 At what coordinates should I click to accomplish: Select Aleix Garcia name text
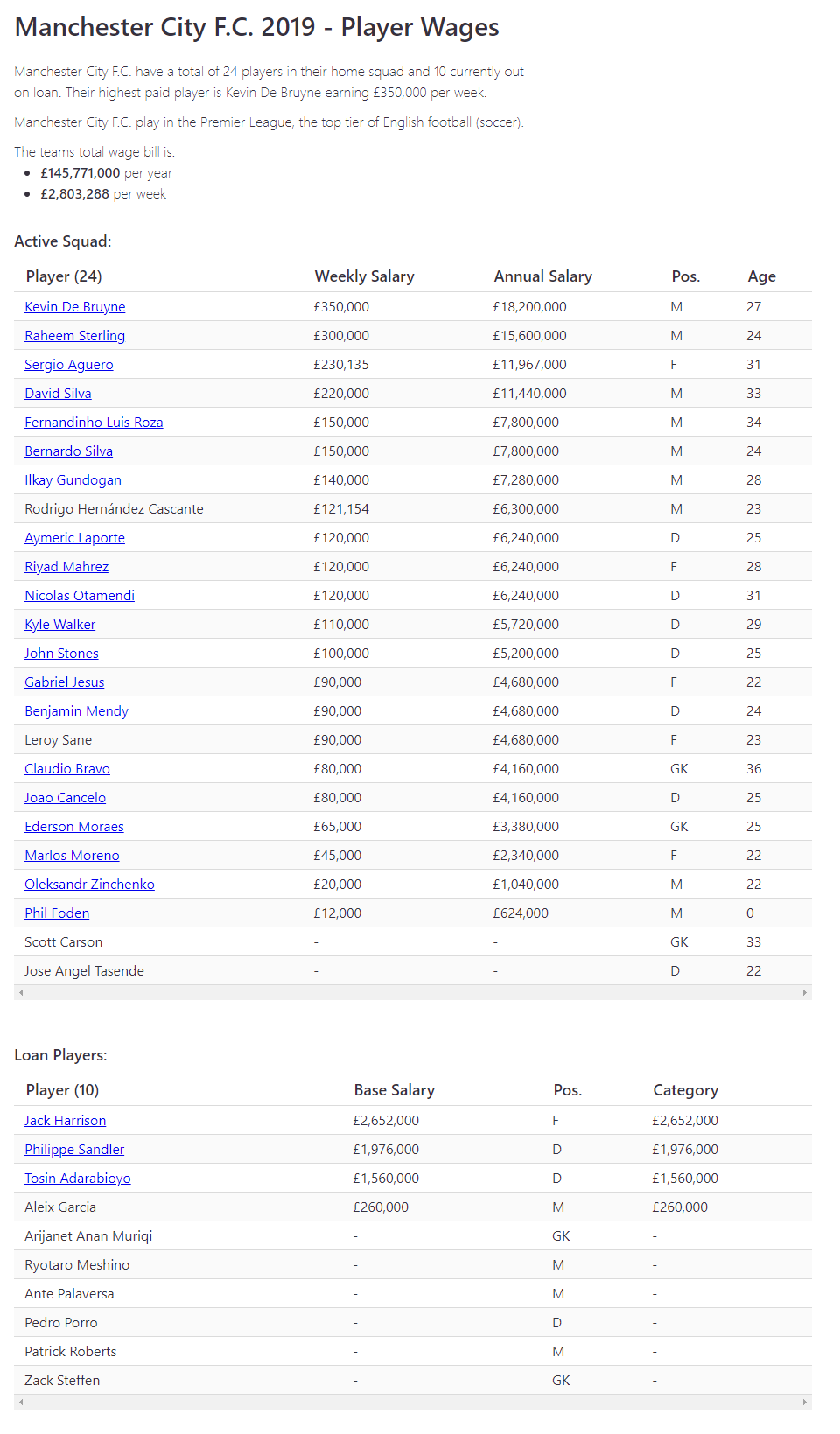click(x=60, y=1207)
